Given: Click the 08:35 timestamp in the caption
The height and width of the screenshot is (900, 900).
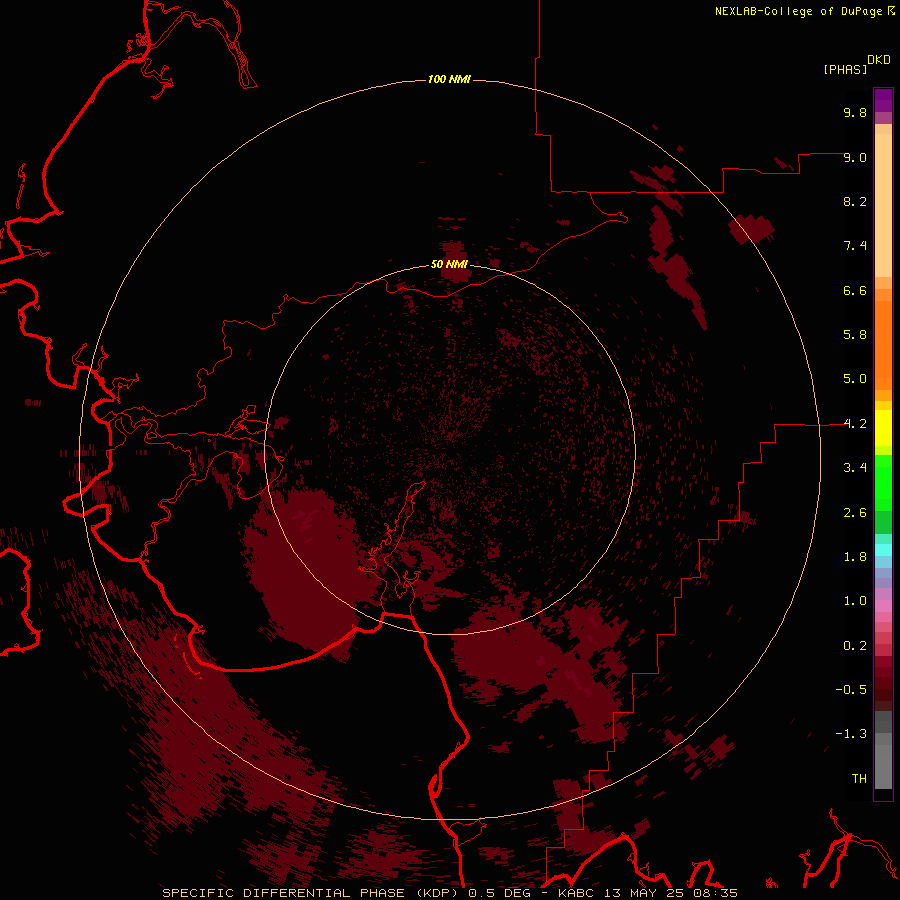Looking at the screenshot, I should [x=717, y=893].
